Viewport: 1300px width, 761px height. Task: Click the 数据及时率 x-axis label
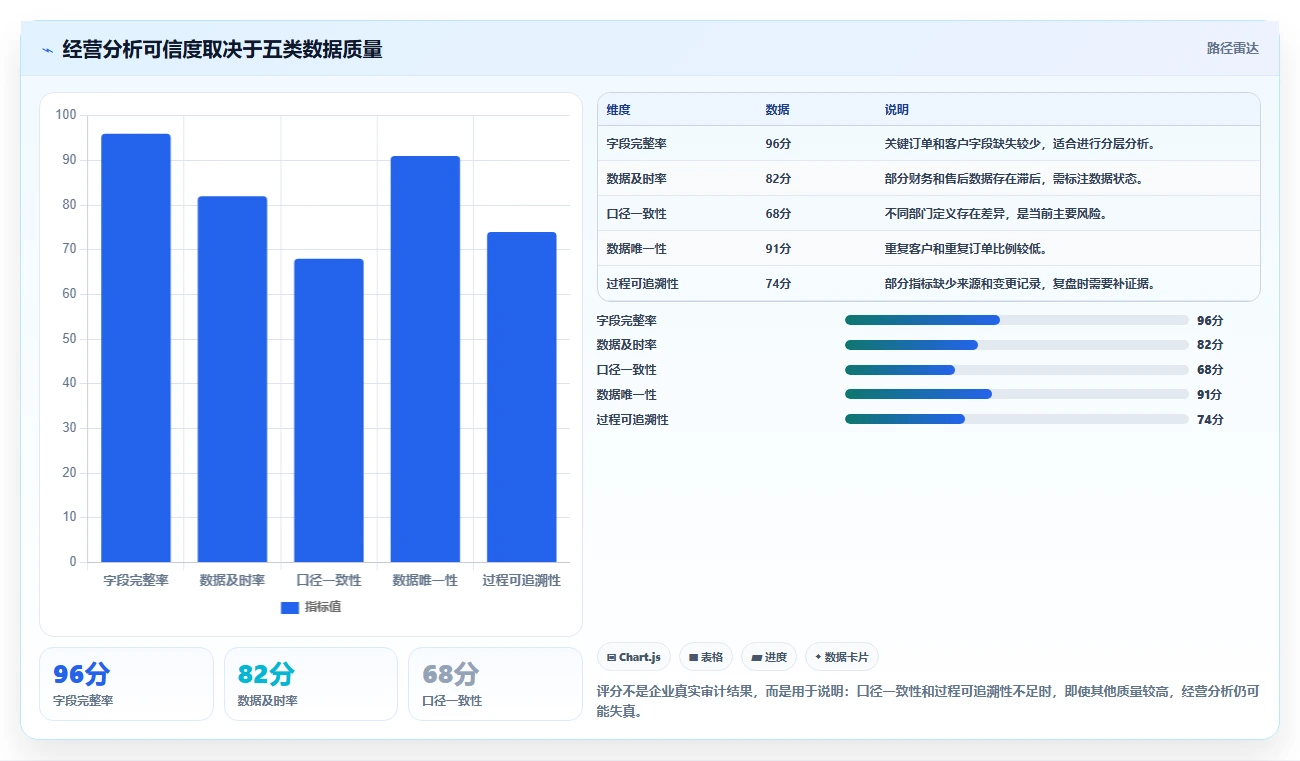[232, 580]
